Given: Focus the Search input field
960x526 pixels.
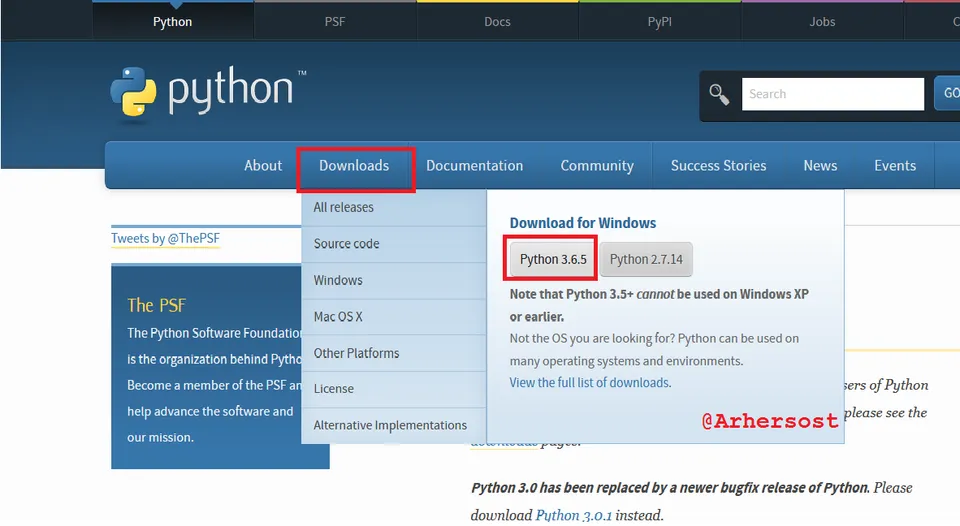Looking at the screenshot, I should 833,94.
